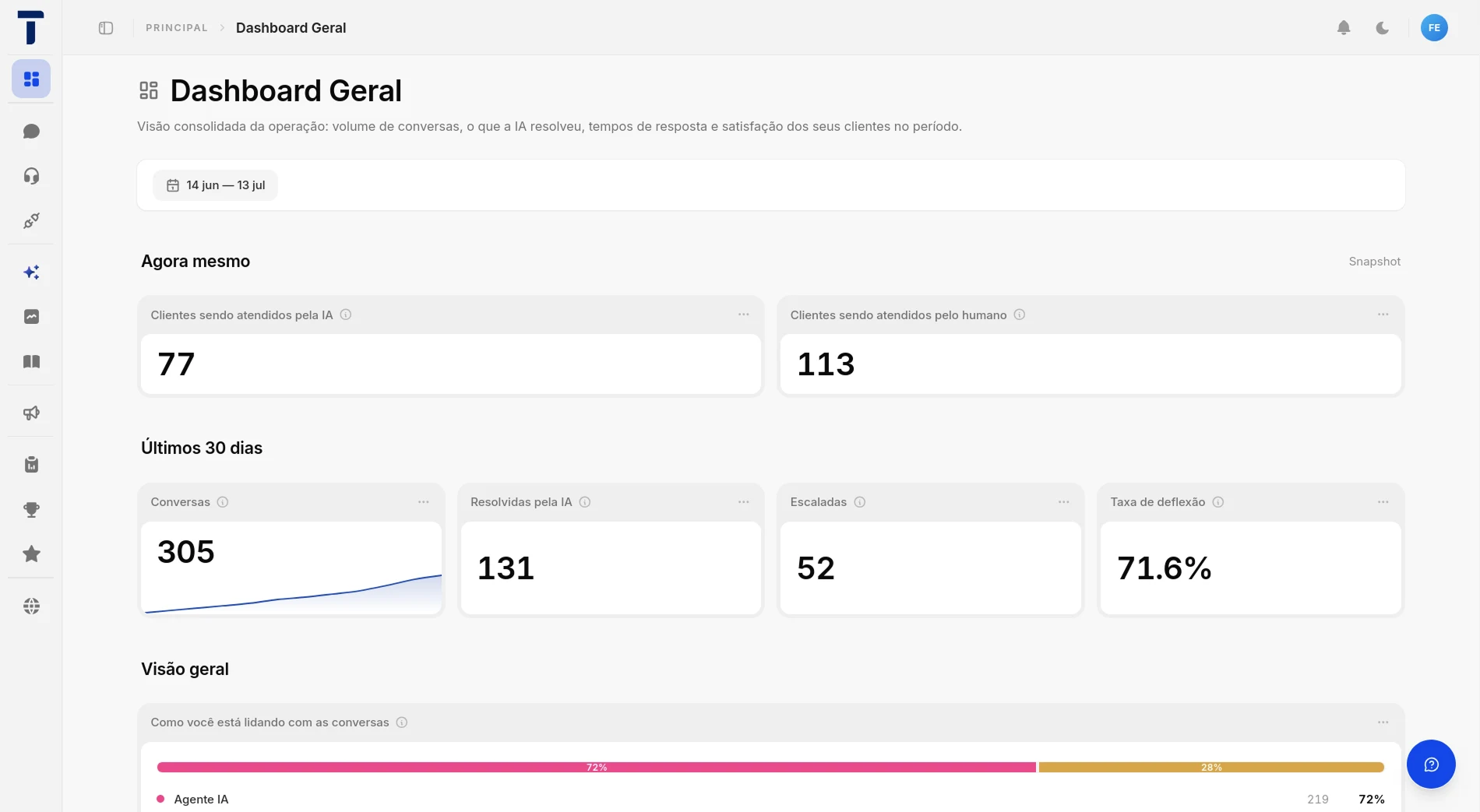Click the 113 clients value
The image size is (1480, 812).
coord(826,364)
